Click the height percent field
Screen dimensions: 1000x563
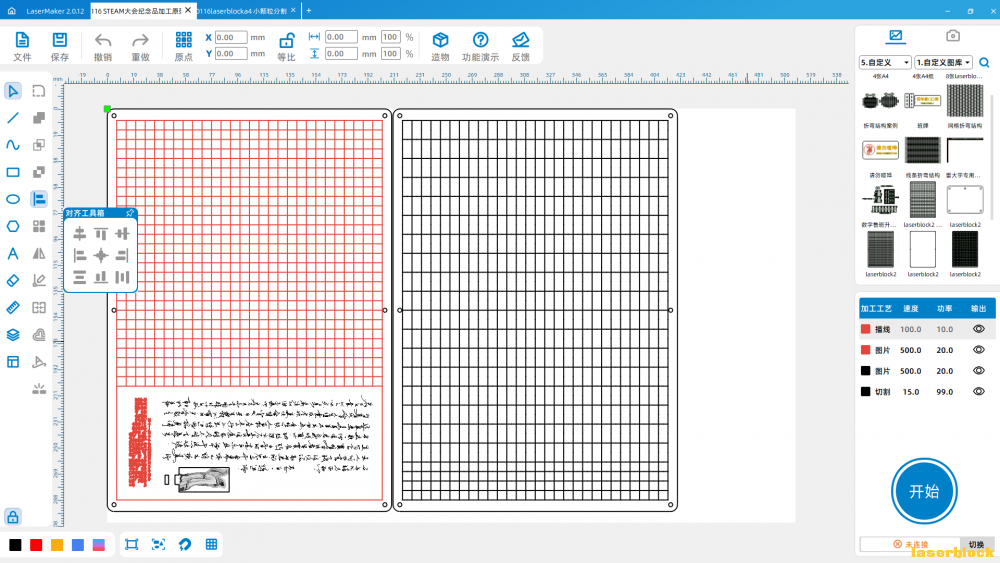click(390, 54)
